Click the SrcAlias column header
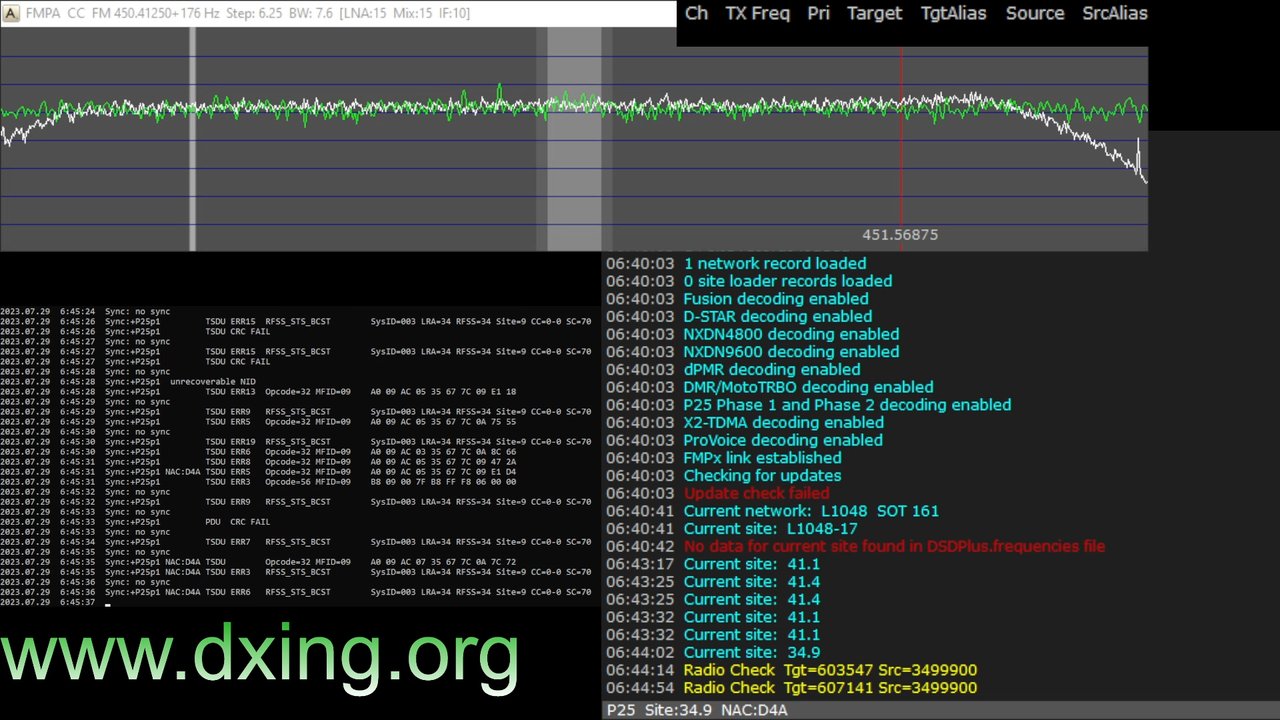 pos(1114,13)
